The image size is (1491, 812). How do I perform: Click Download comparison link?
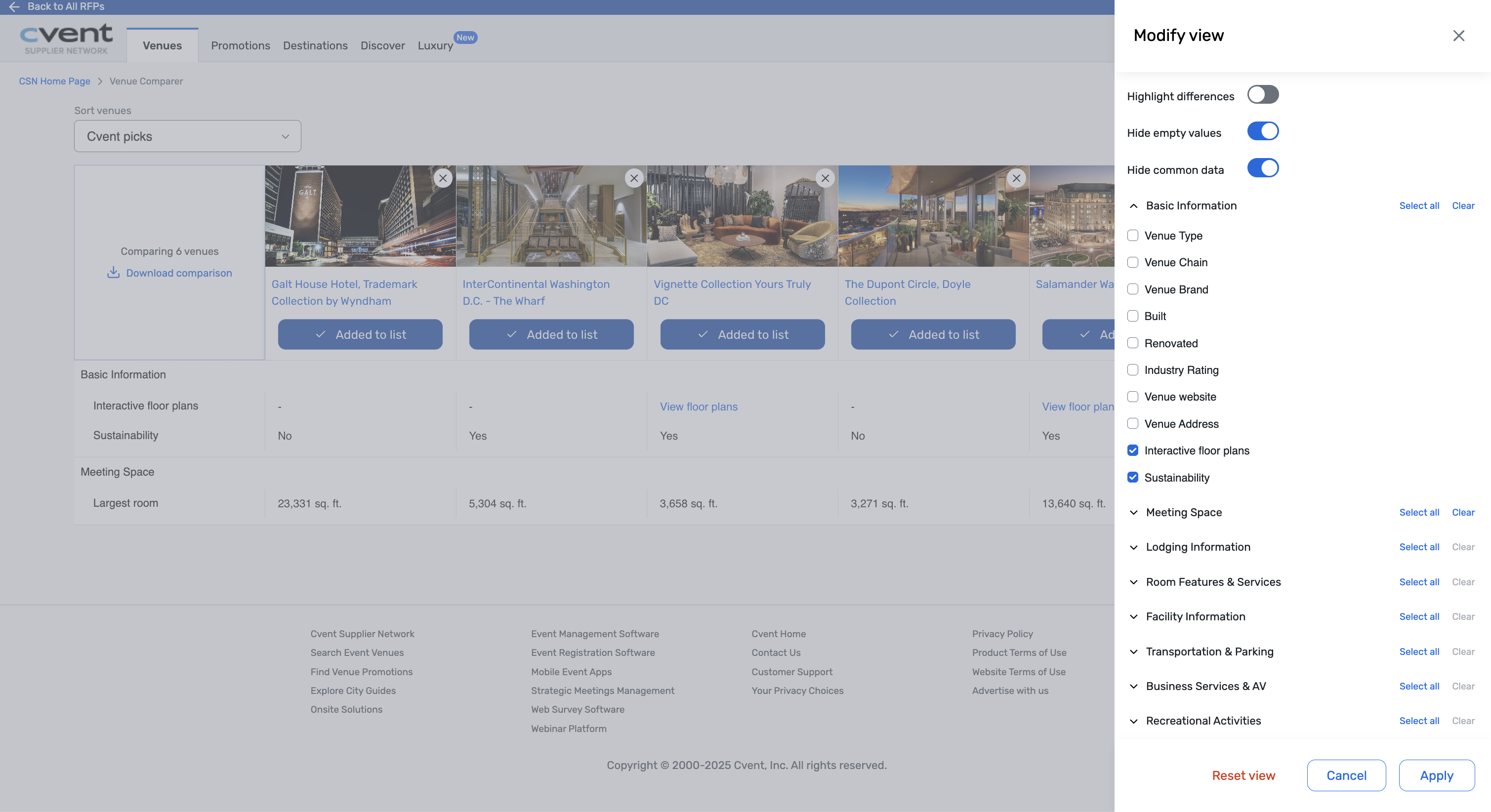click(179, 273)
